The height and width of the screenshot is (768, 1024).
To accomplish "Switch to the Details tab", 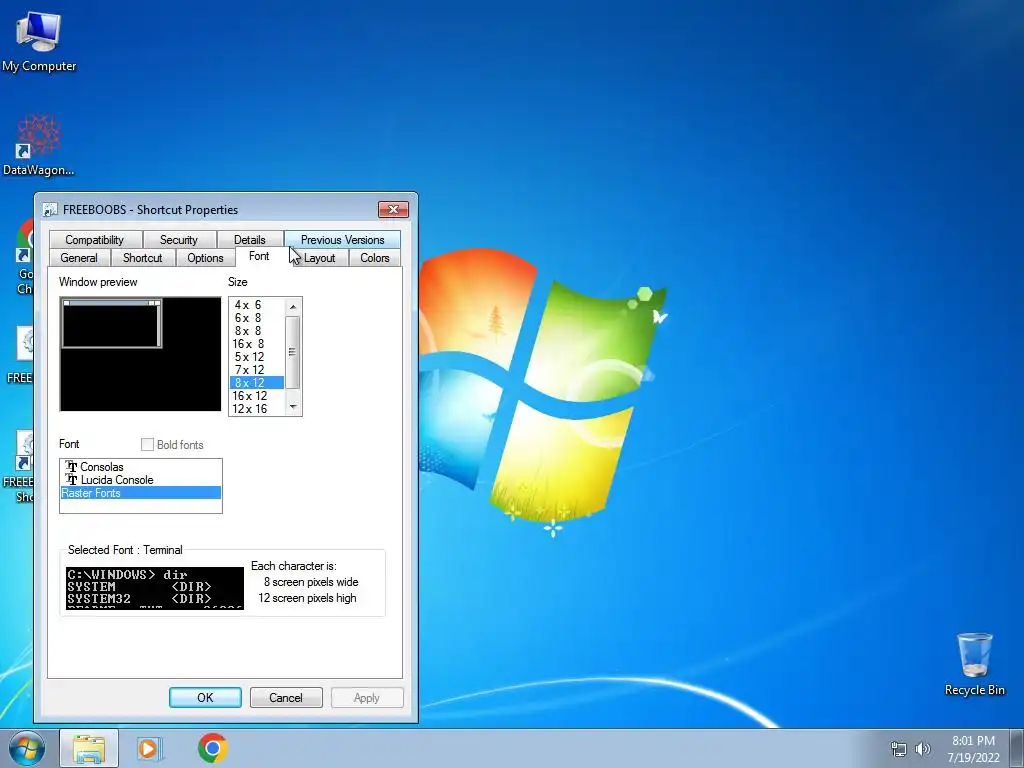I will (x=249, y=240).
